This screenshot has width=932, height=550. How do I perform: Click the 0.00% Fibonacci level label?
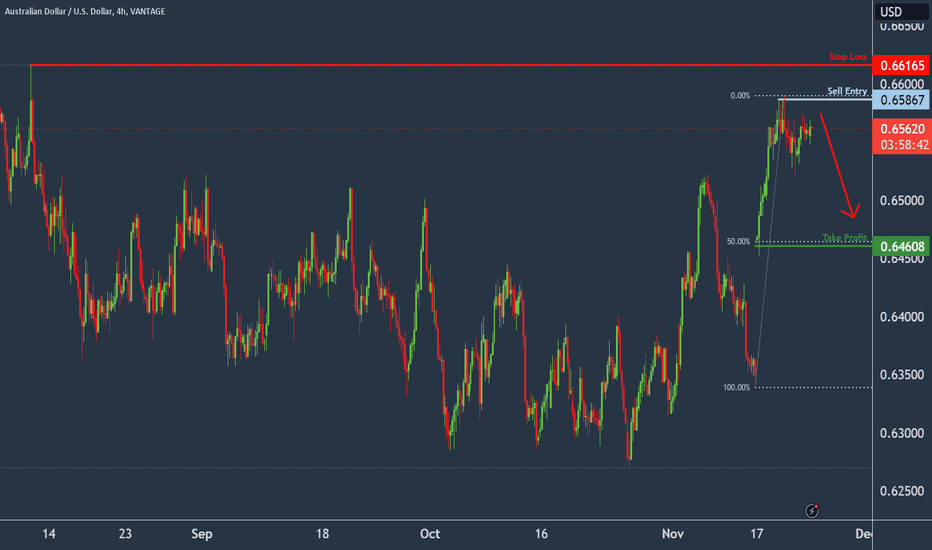[740, 96]
